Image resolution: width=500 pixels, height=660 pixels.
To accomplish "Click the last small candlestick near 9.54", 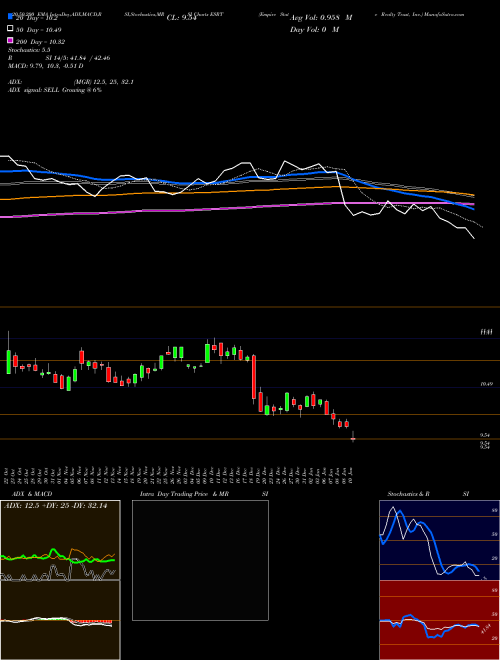I will 353,438.
